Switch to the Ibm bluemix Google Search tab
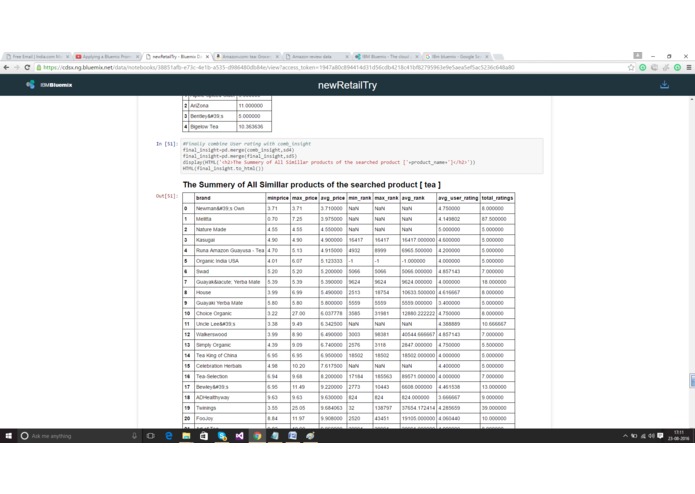This screenshot has width=695, height=494. (x=456, y=57)
